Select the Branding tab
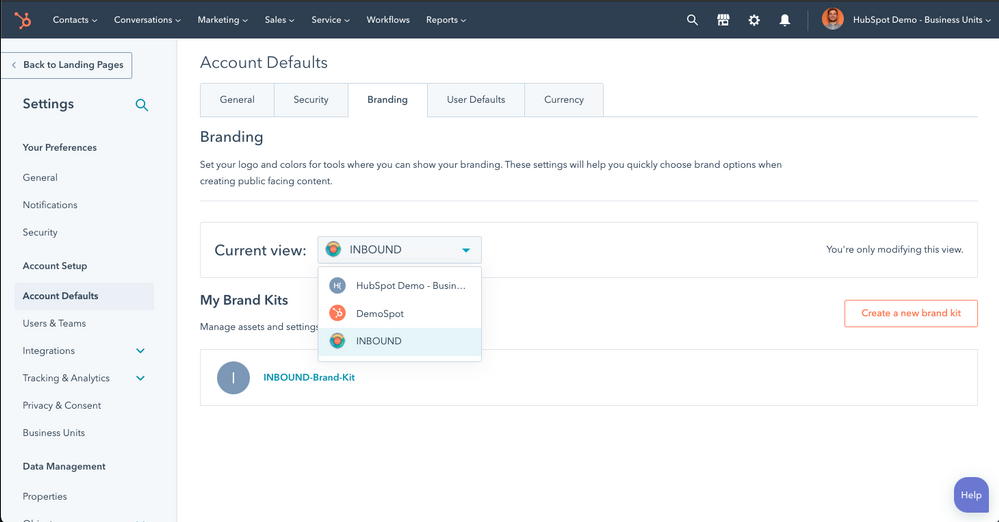This screenshot has width=999, height=522. [387, 100]
